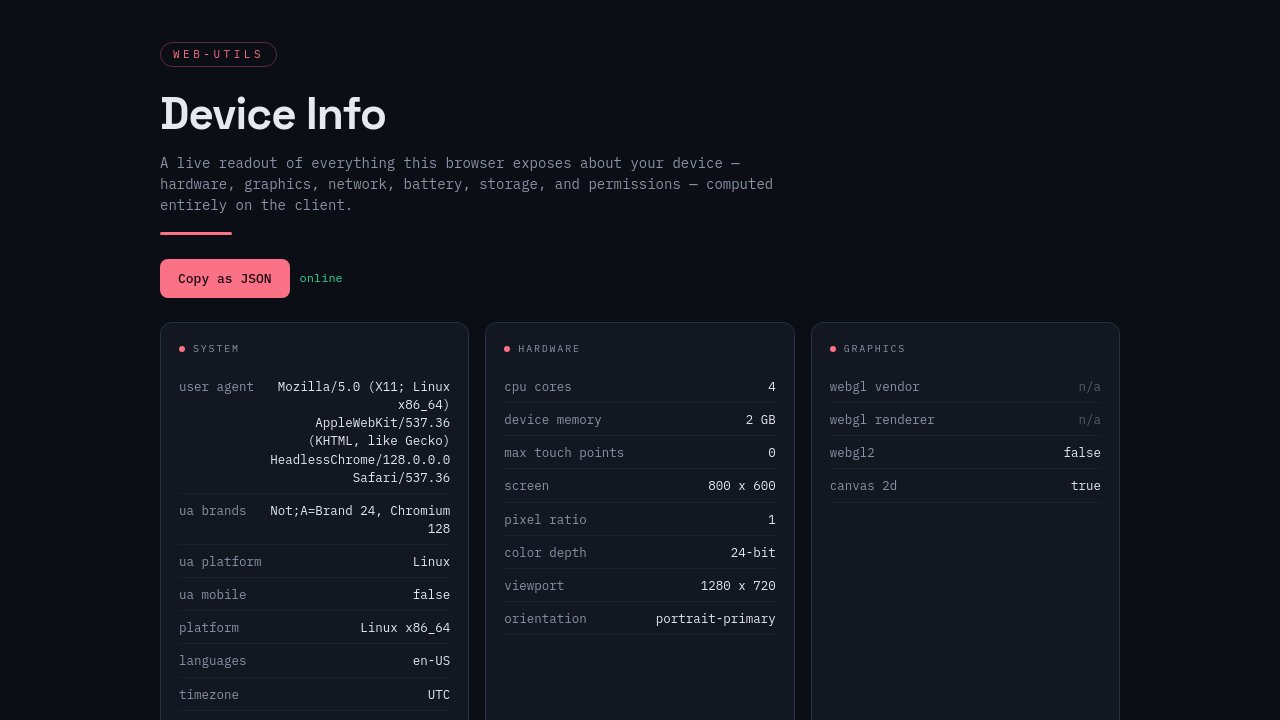Click the ua brands value 'Not;A=Brand 24, Chromium 128'
The image size is (1280, 720).
click(x=360, y=519)
